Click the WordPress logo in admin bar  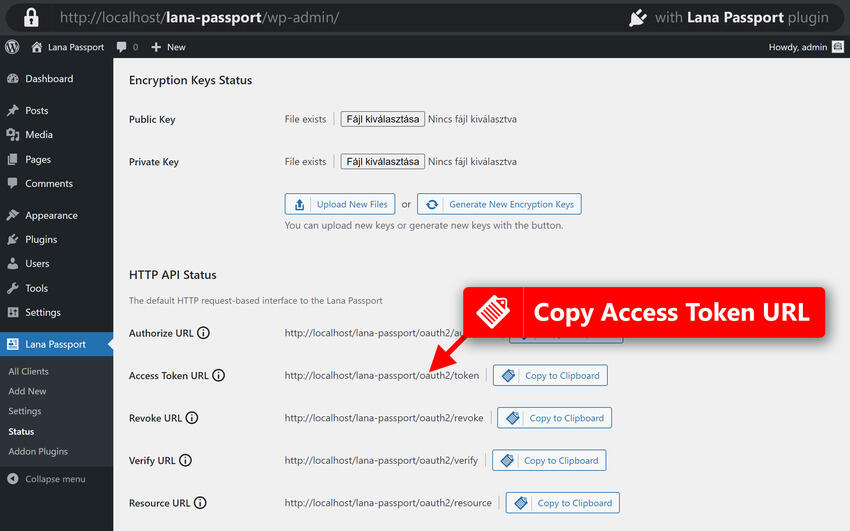[x=12, y=47]
